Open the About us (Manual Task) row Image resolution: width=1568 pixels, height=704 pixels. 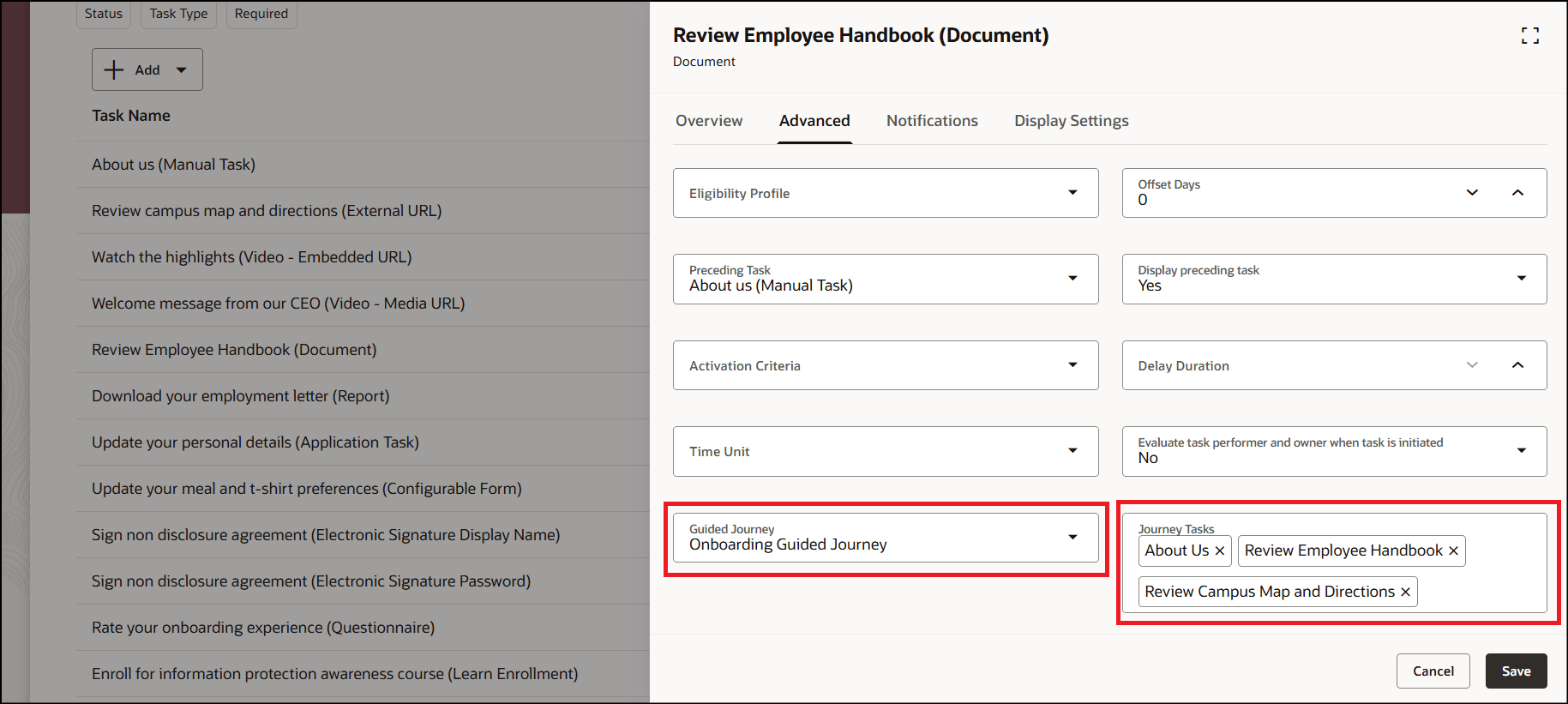[x=363, y=164]
